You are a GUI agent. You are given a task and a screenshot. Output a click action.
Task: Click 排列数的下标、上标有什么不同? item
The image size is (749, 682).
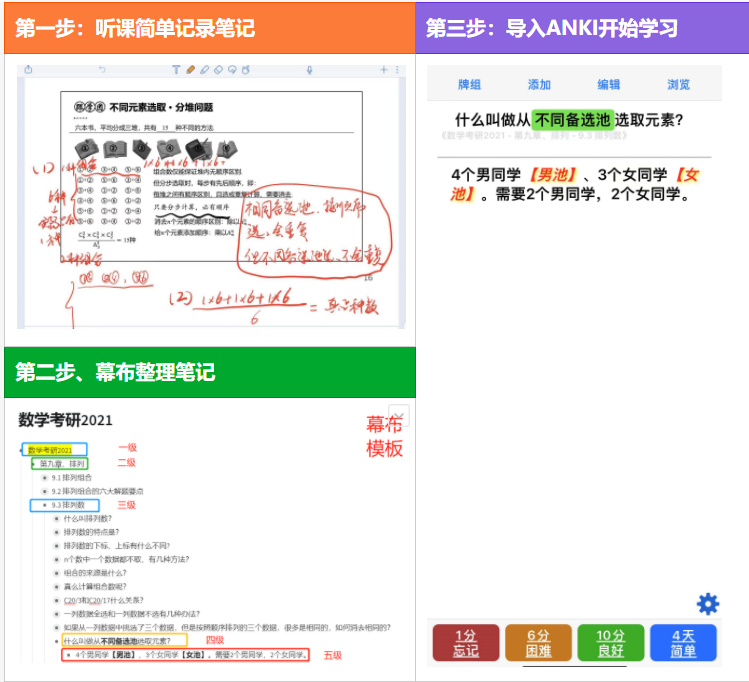[117, 545]
